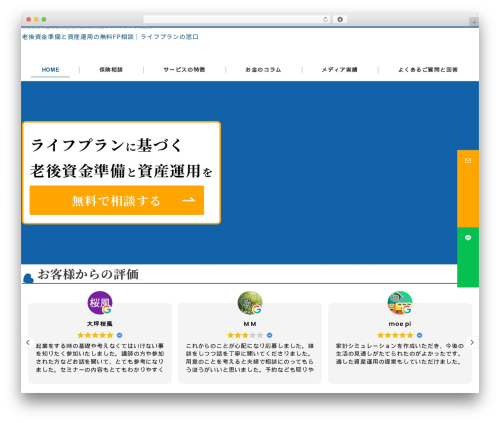Click the three-star rating on M M's review
Image resolution: width=500 pixels, height=423 pixels.
click(245, 335)
